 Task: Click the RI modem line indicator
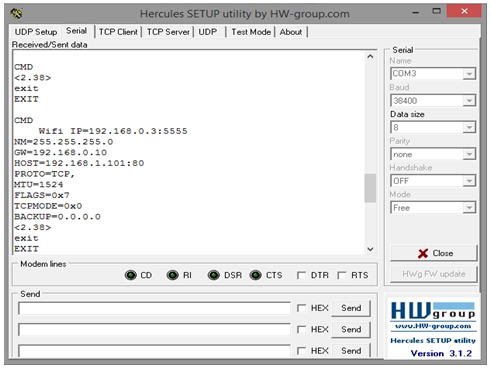click(173, 275)
